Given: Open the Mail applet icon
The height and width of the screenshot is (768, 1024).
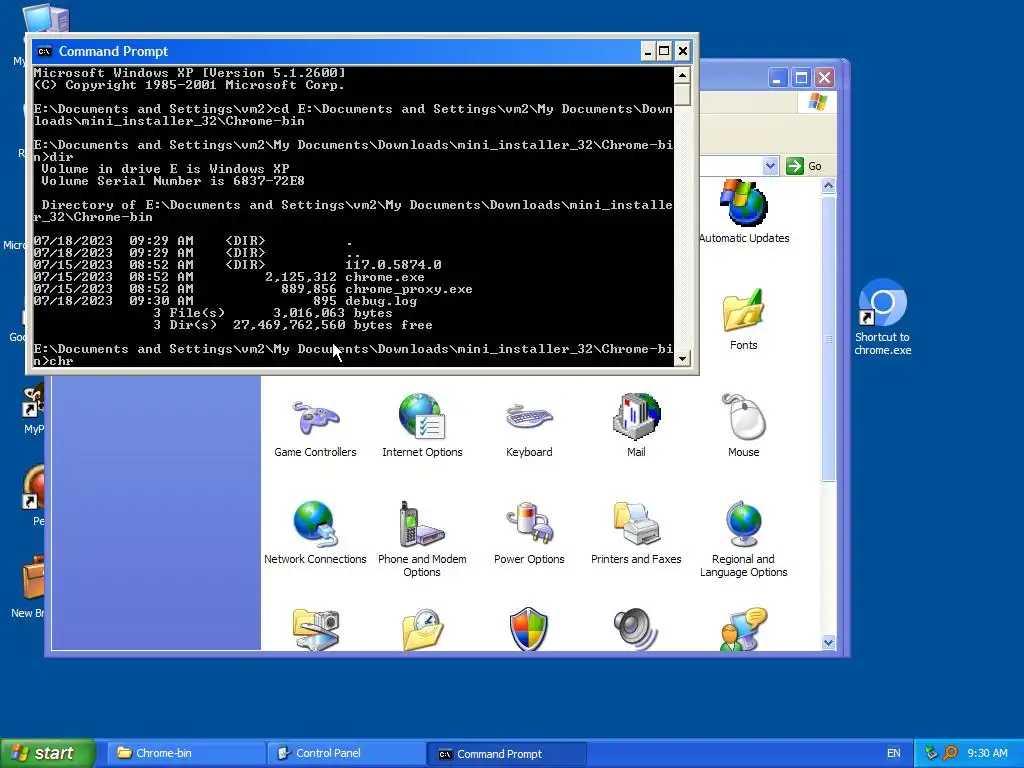Looking at the screenshot, I should [x=636, y=426].
